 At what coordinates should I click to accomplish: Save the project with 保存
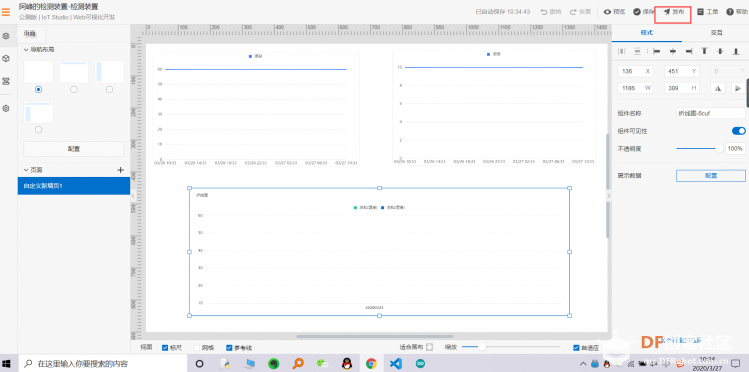[643, 12]
